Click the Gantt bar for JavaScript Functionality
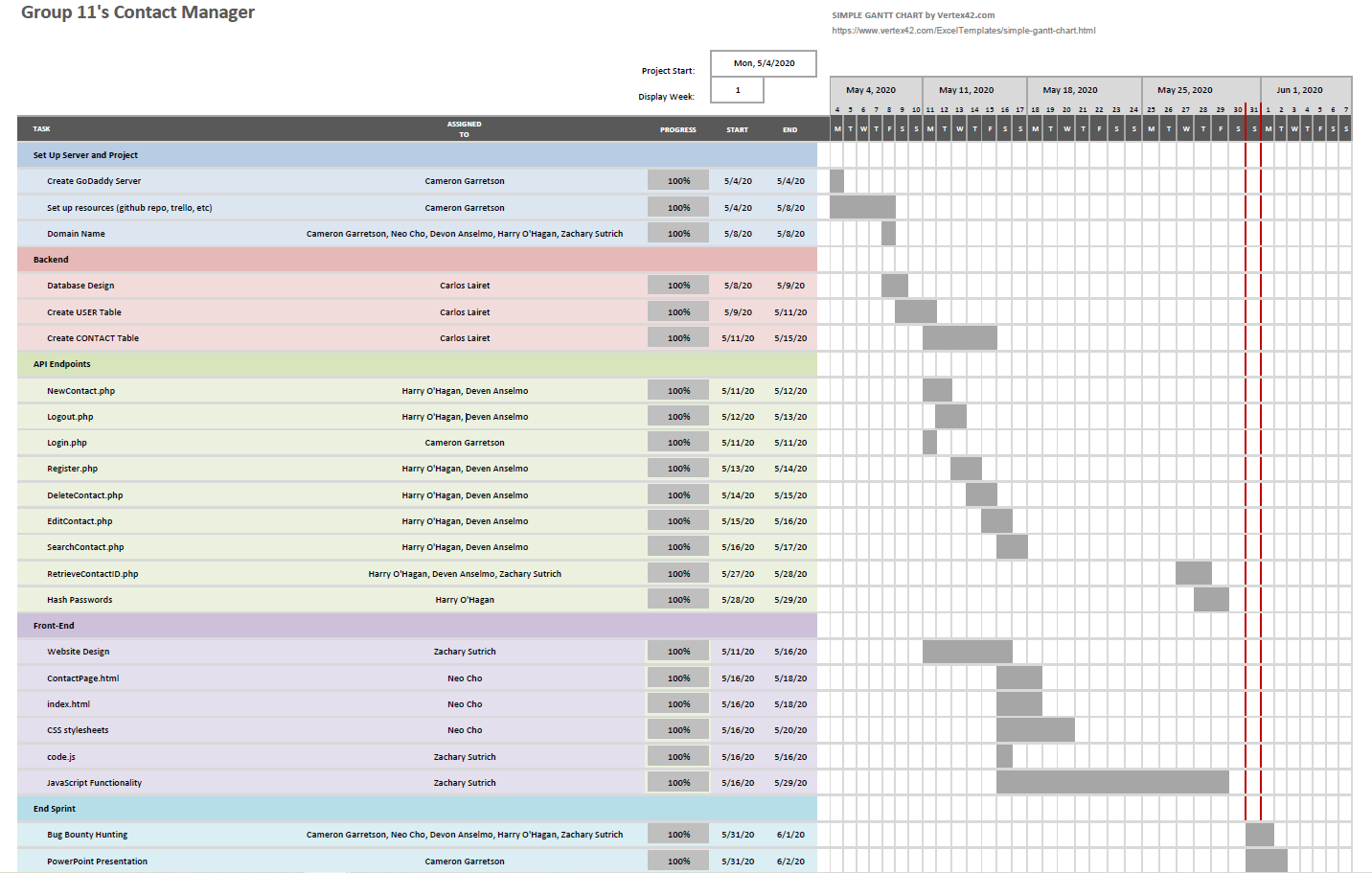 pyautogui.click(x=1111, y=782)
